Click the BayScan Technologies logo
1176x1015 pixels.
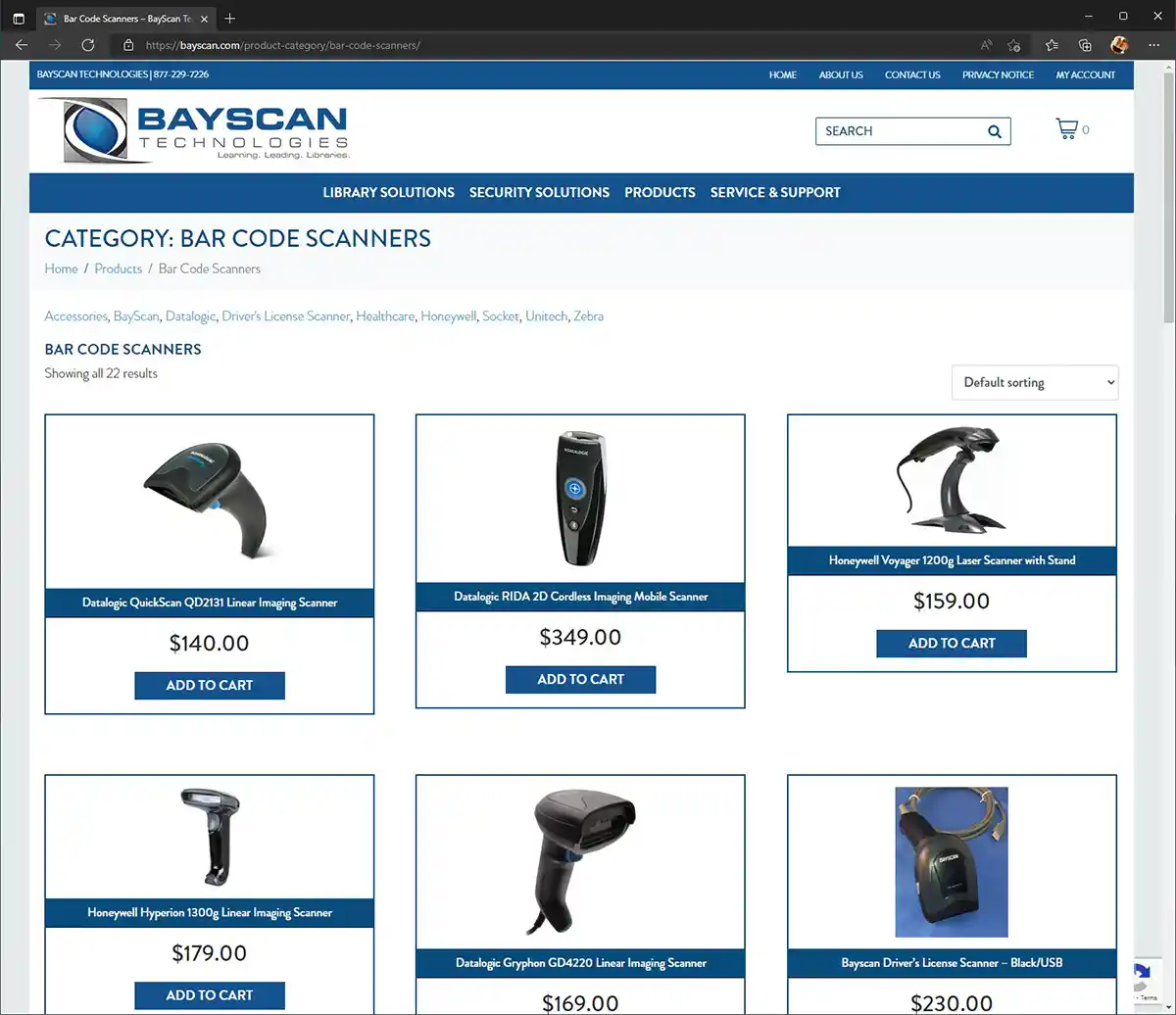[193, 130]
